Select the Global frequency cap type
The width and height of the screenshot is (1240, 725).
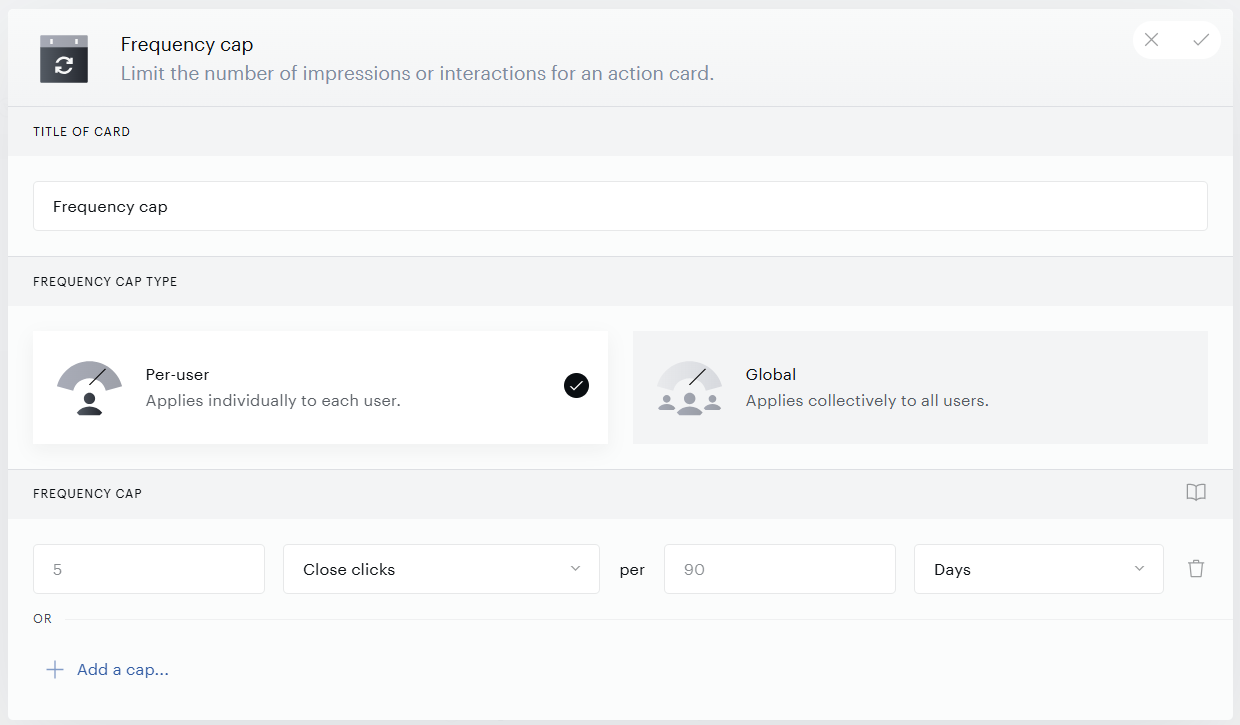point(920,387)
